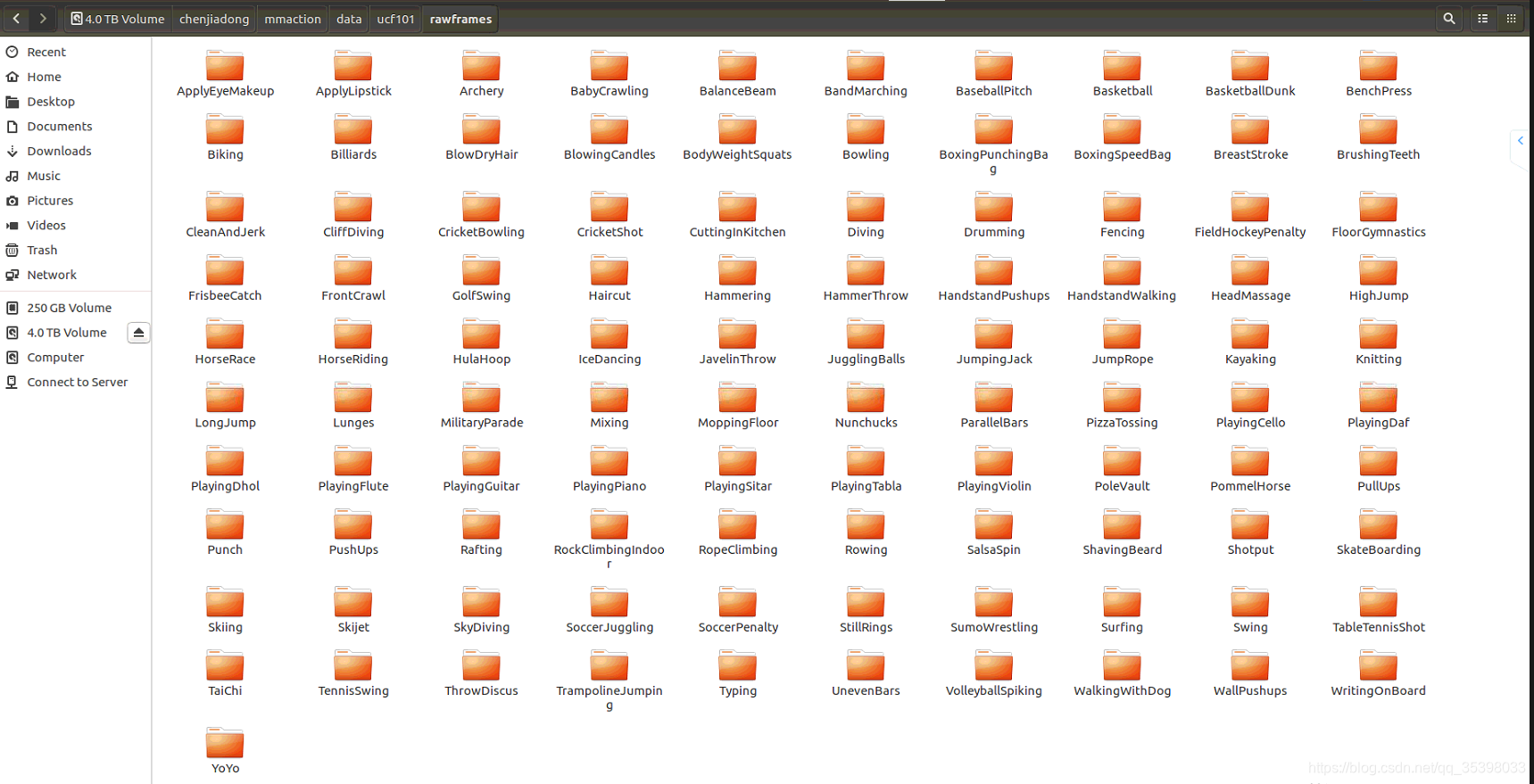Viewport: 1534px width, 784px height.
Task: Open Downloads in sidebar
Action: 76,151
